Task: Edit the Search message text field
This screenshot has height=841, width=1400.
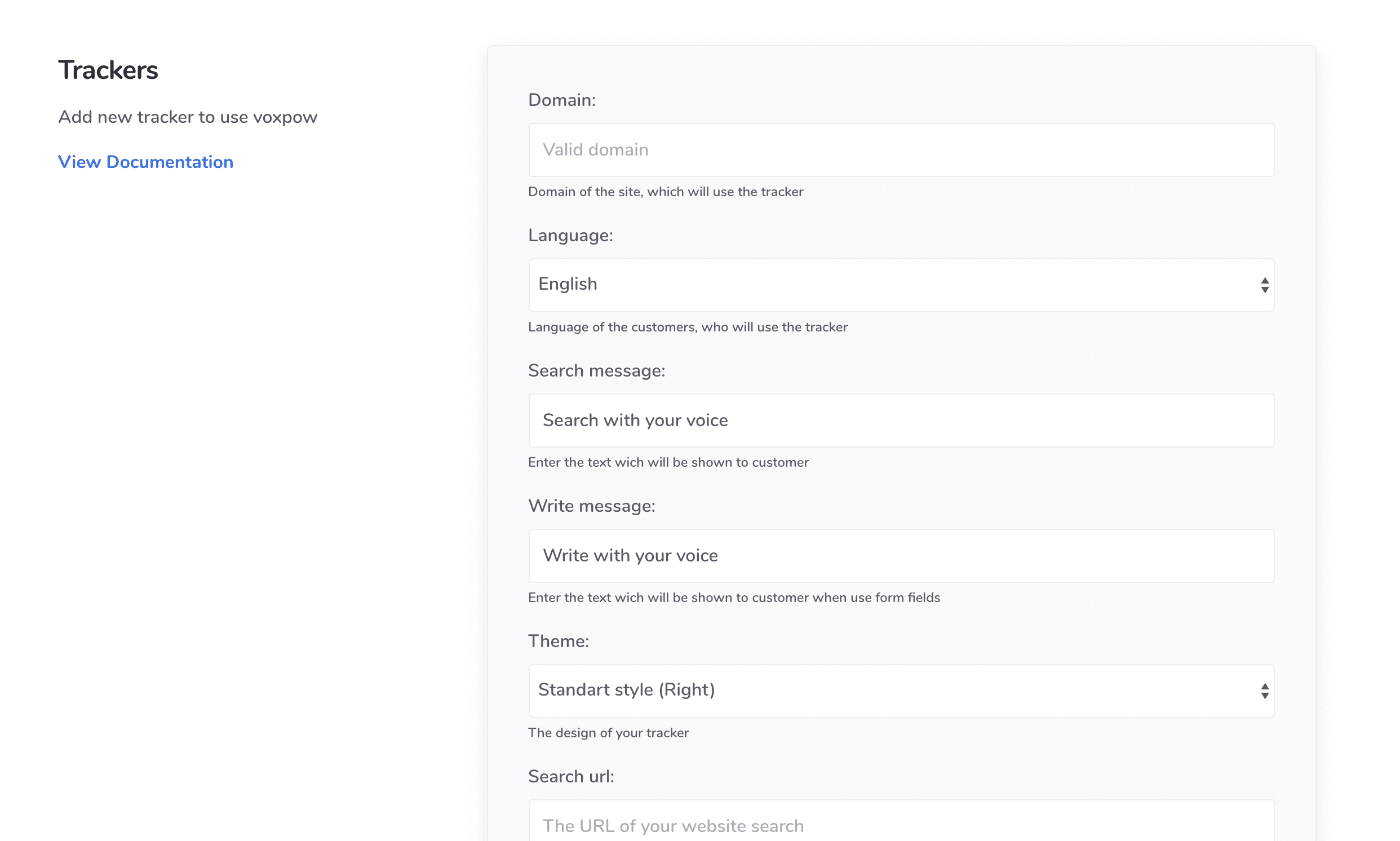Action: click(901, 420)
